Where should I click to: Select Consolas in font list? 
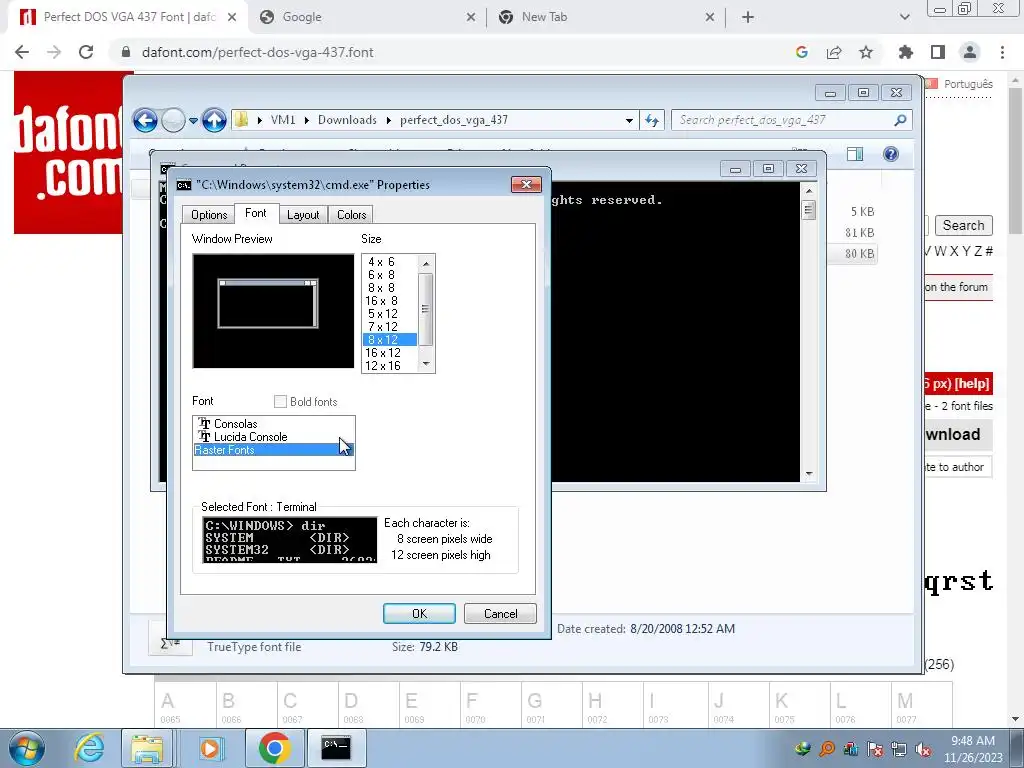(274, 424)
